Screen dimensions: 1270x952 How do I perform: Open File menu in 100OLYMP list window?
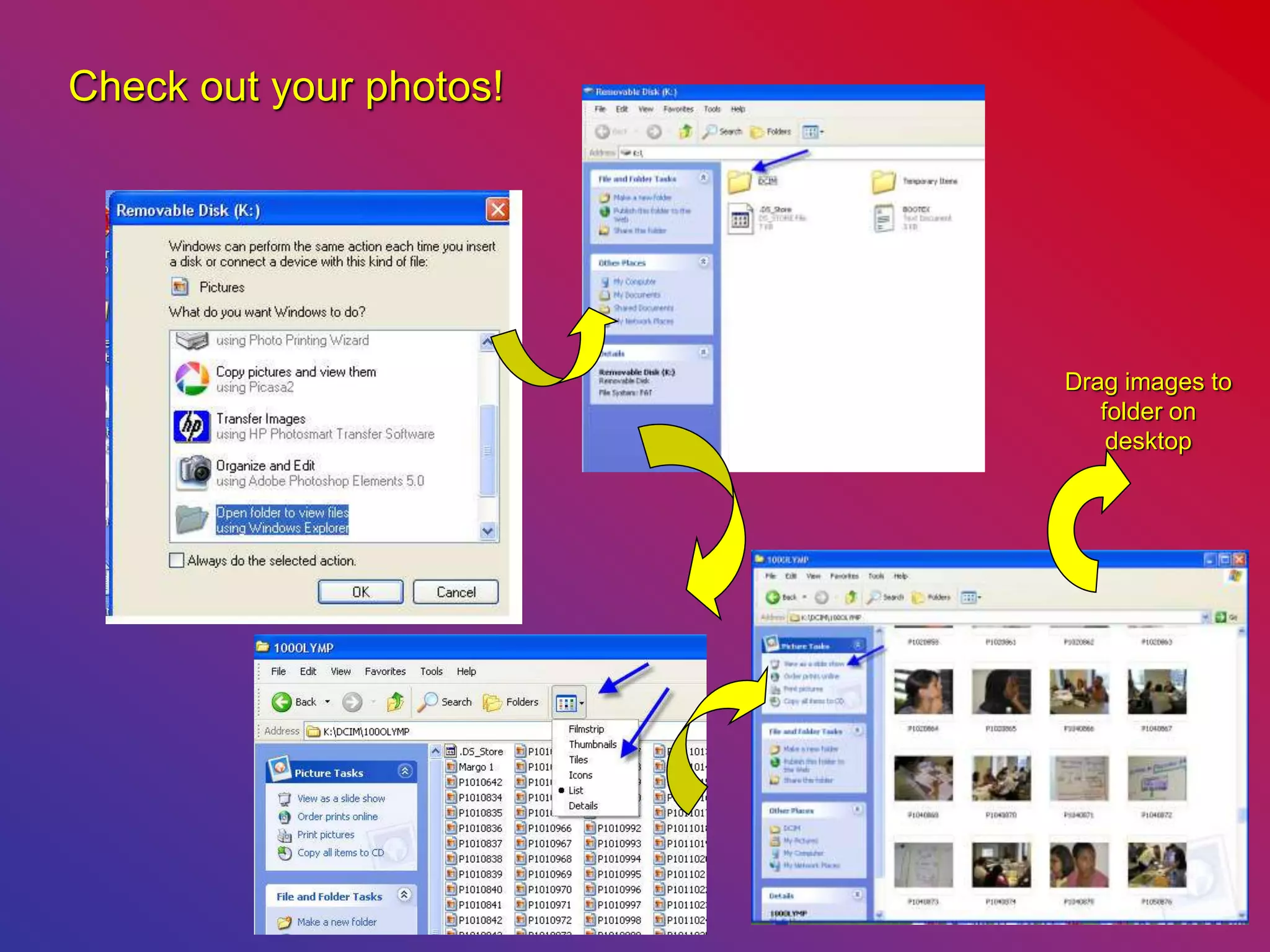pyautogui.click(x=278, y=671)
